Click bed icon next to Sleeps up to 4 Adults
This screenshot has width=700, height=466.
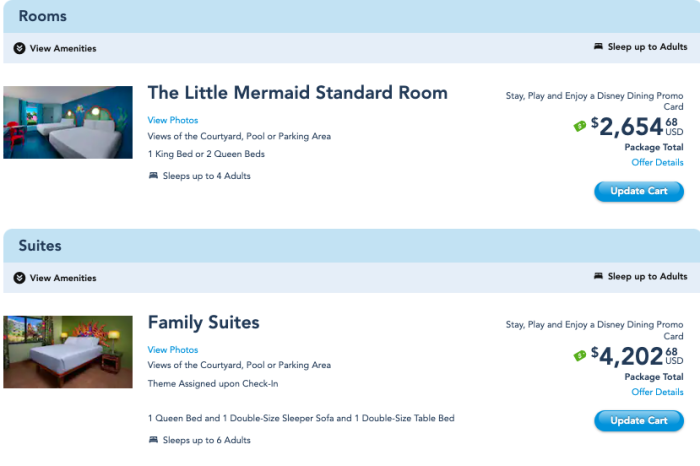coord(153,176)
